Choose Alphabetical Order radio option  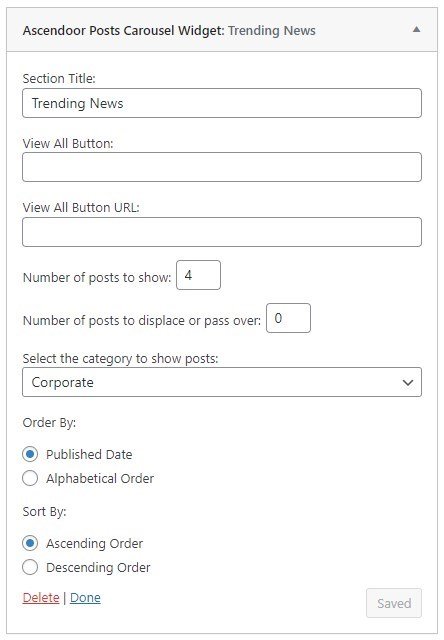(x=30, y=478)
